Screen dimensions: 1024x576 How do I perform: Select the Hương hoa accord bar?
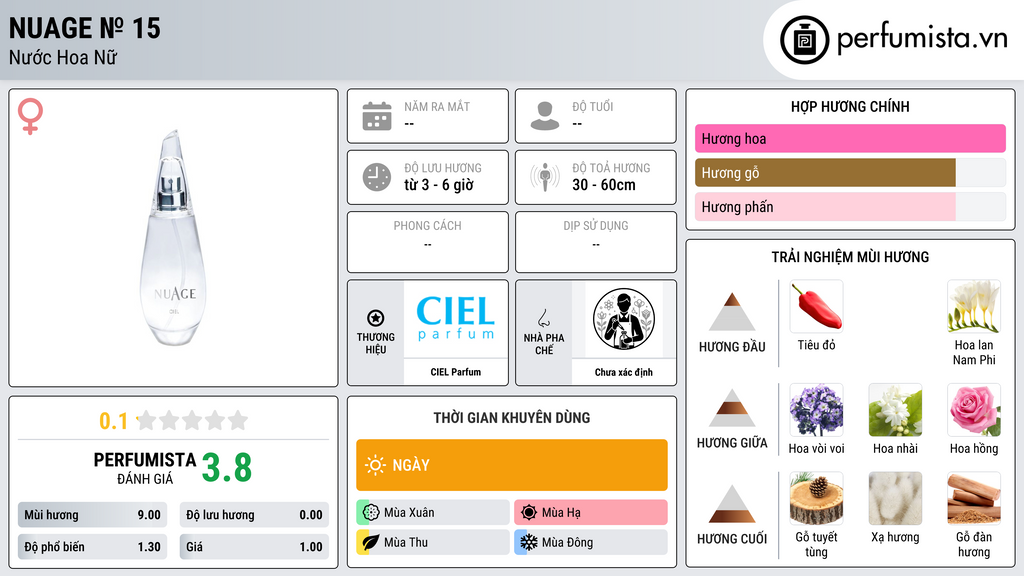pos(850,138)
